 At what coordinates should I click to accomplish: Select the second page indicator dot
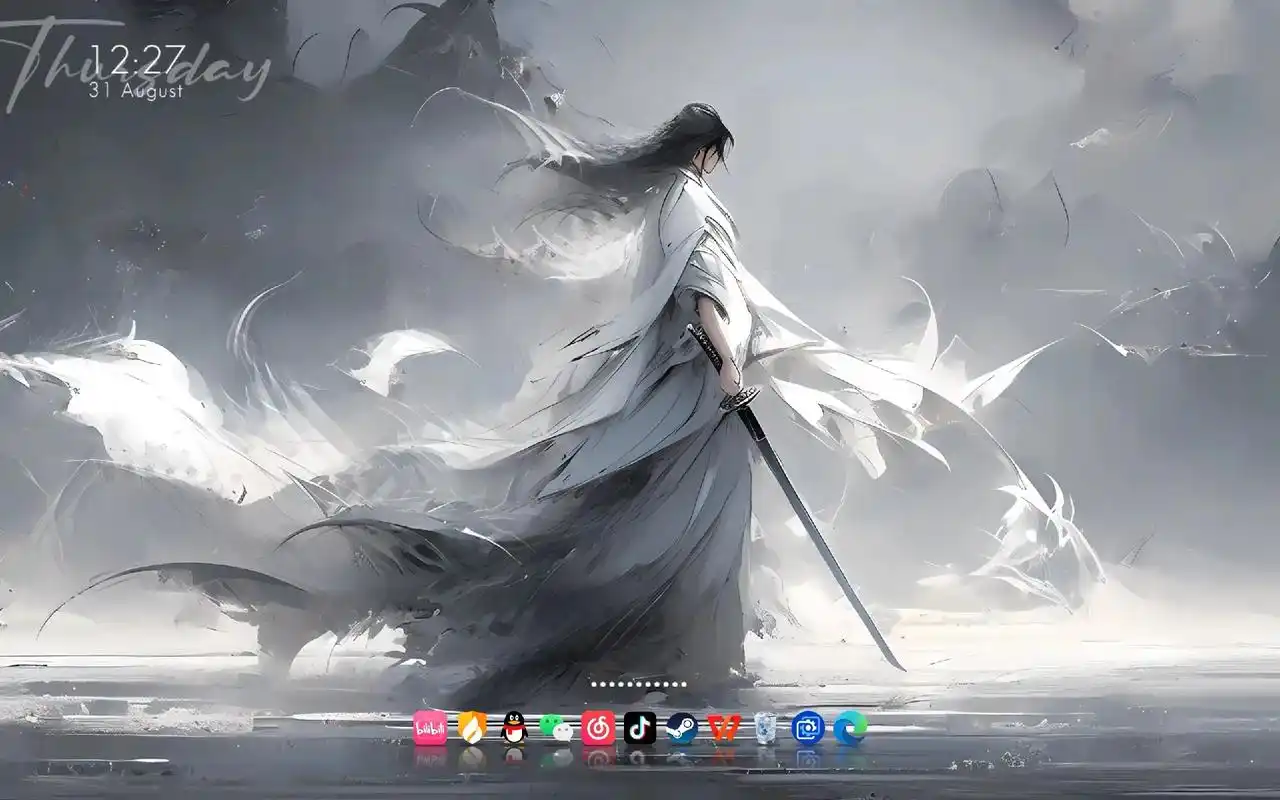603,685
